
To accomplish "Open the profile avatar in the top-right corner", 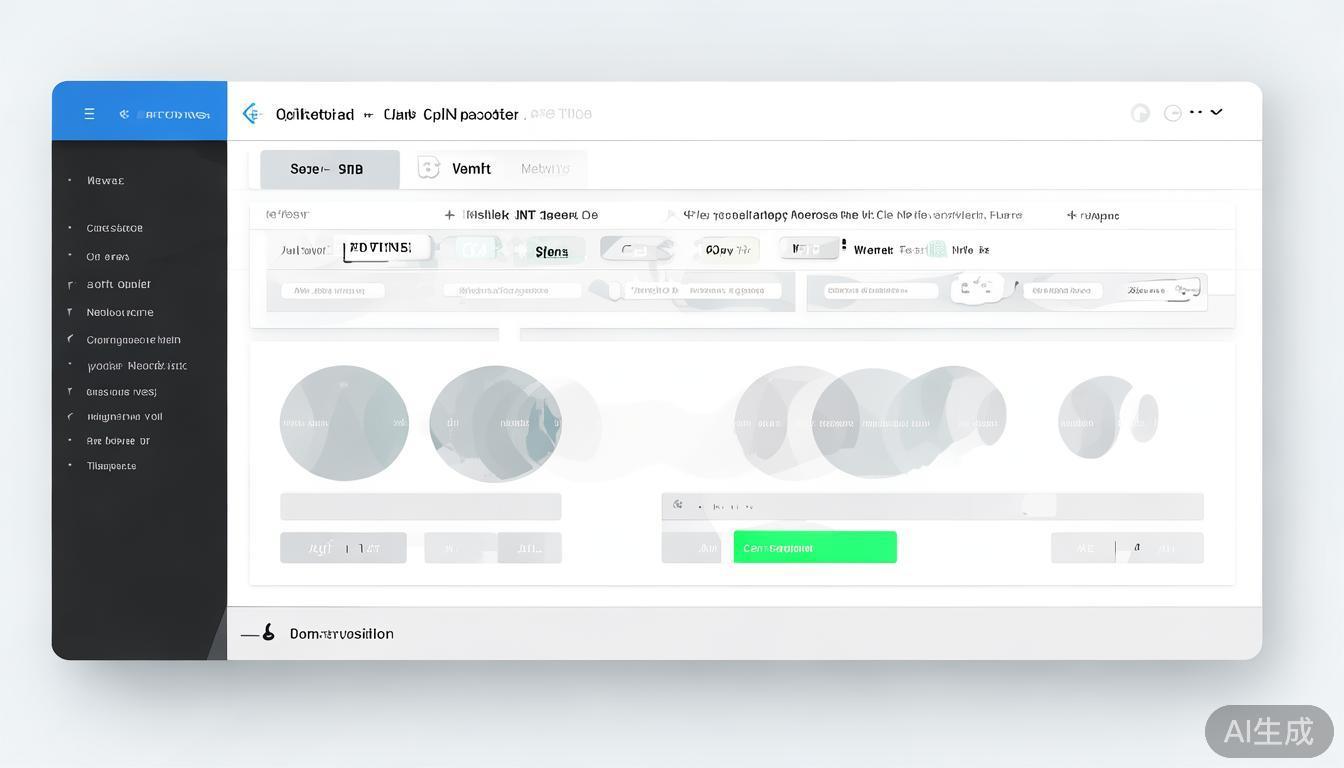I will pyautogui.click(x=1140, y=112).
